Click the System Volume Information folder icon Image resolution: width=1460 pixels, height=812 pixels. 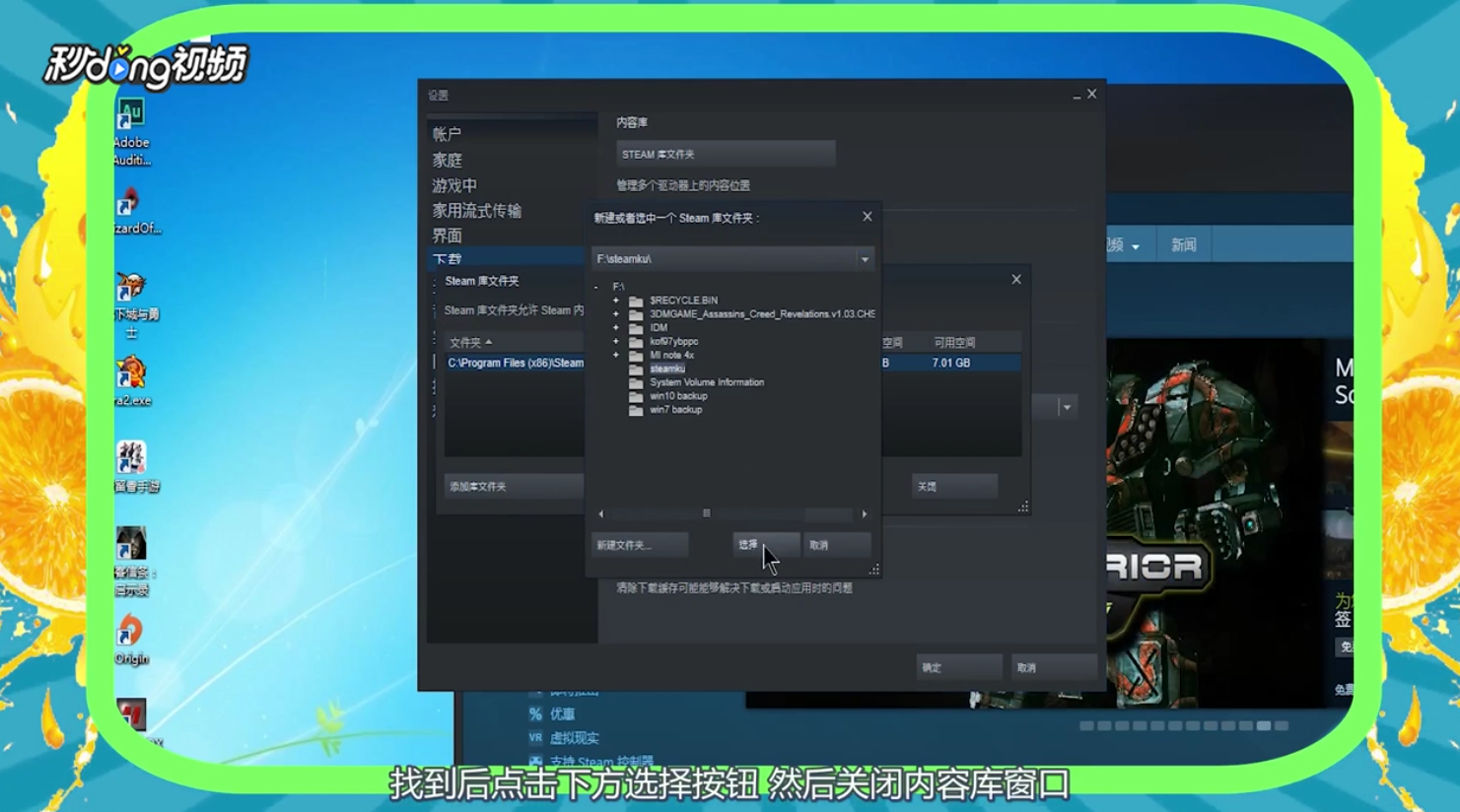pos(636,382)
